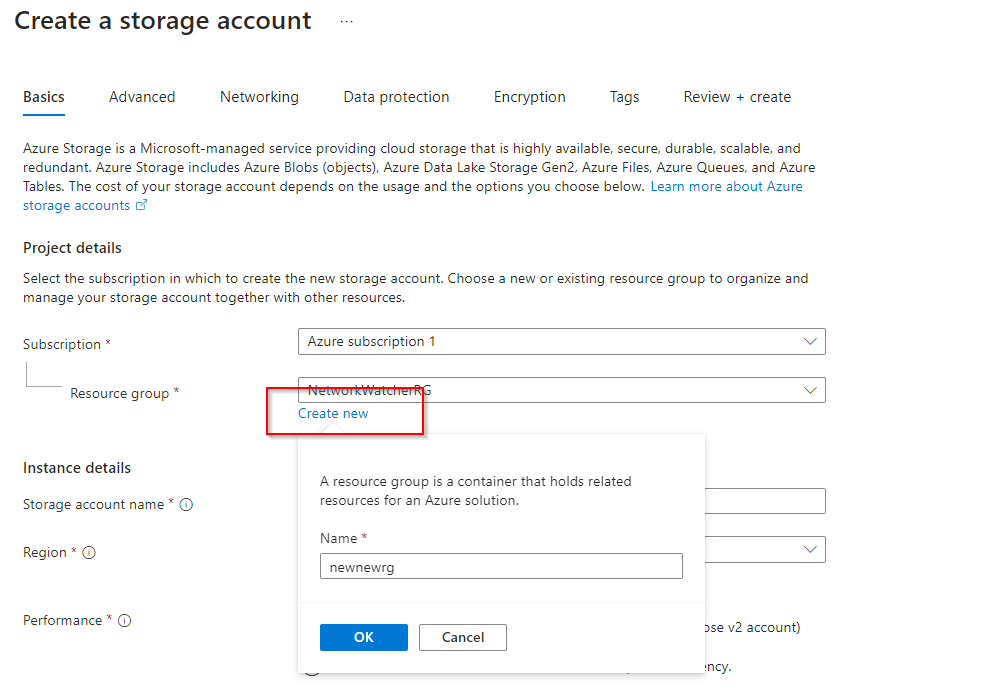Go to the Encryption tab
Viewport: 1007px width, 689px height.
coord(529,97)
